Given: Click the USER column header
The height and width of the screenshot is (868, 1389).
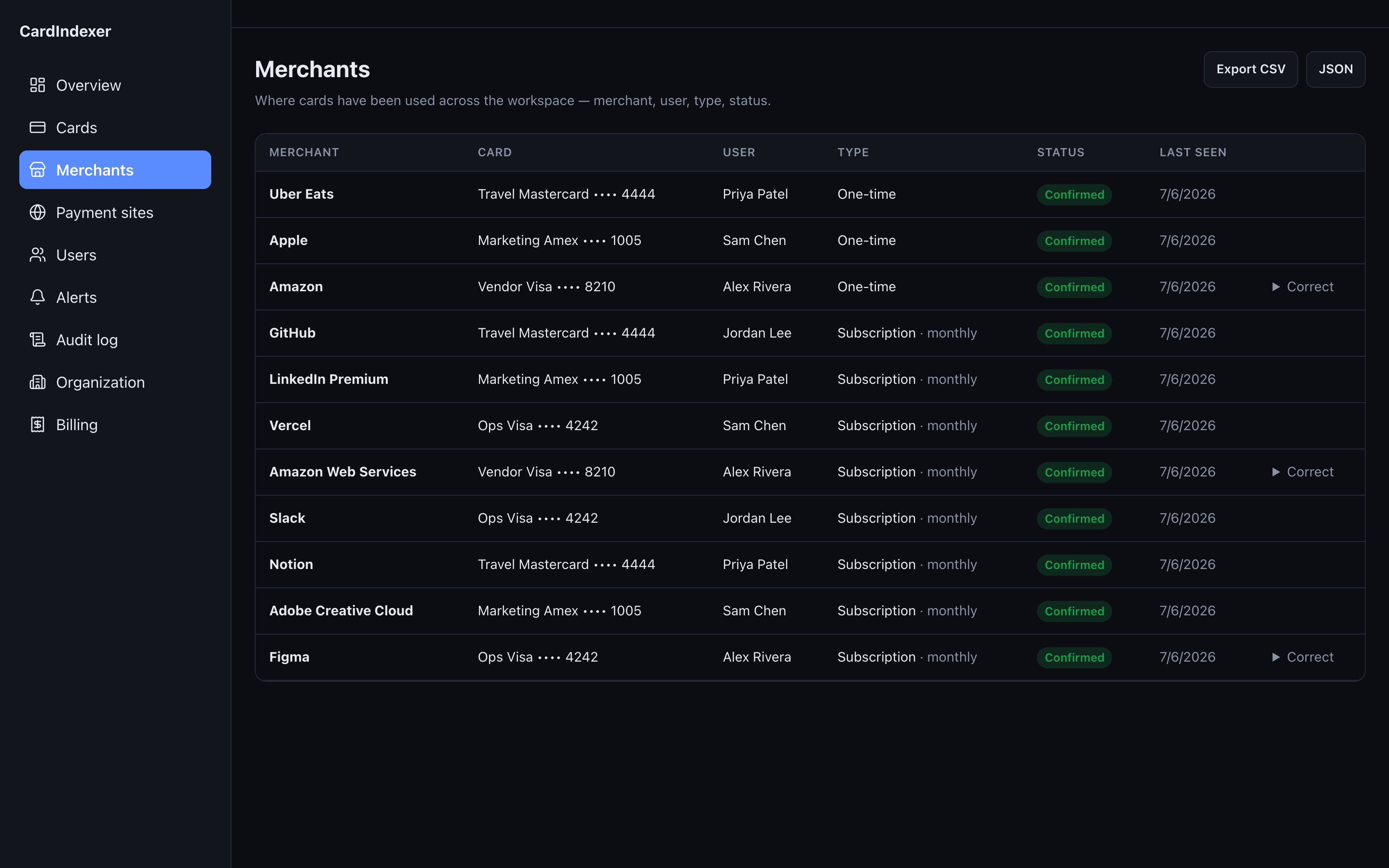Looking at the screenshot, I should pyautogui.click(x=739, y=152).
